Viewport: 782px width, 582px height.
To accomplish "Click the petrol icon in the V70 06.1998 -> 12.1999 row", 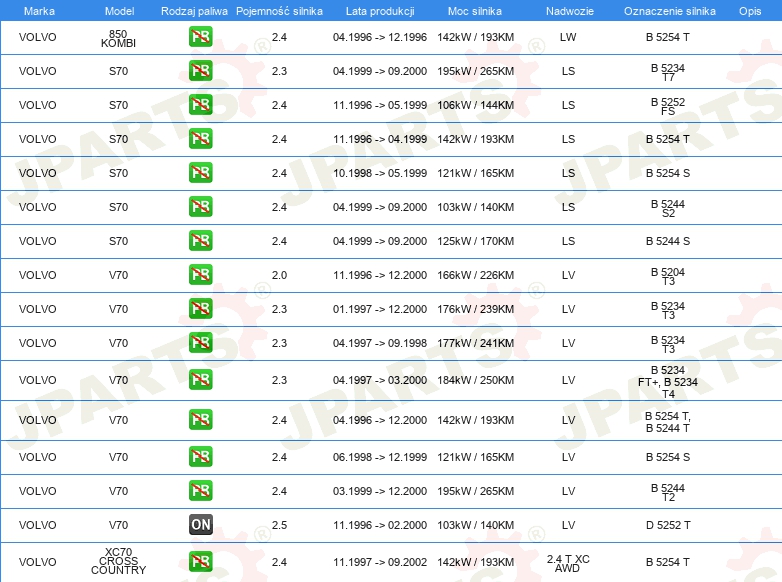I will tap(200, 456).
